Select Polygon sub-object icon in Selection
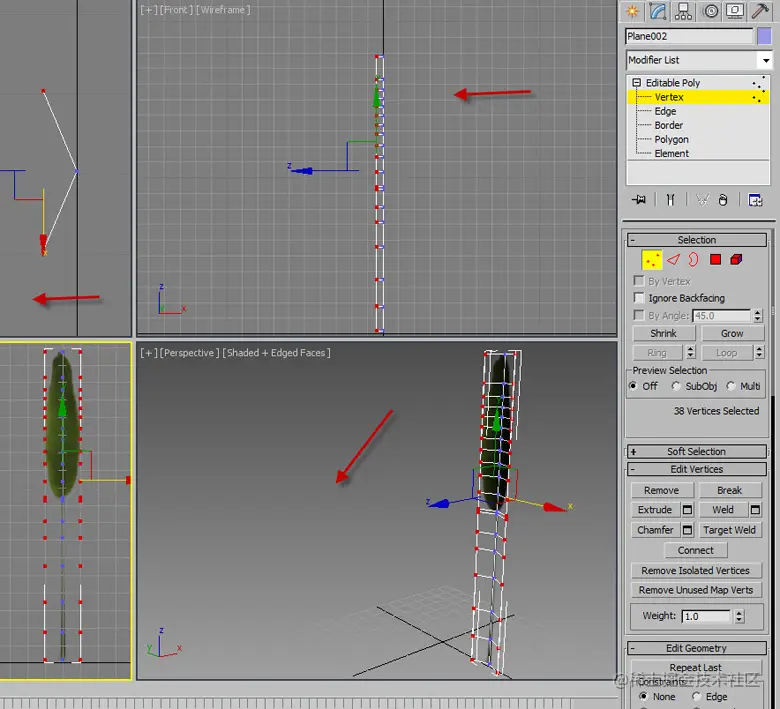 pyautogui.click(x=715, y=260)
